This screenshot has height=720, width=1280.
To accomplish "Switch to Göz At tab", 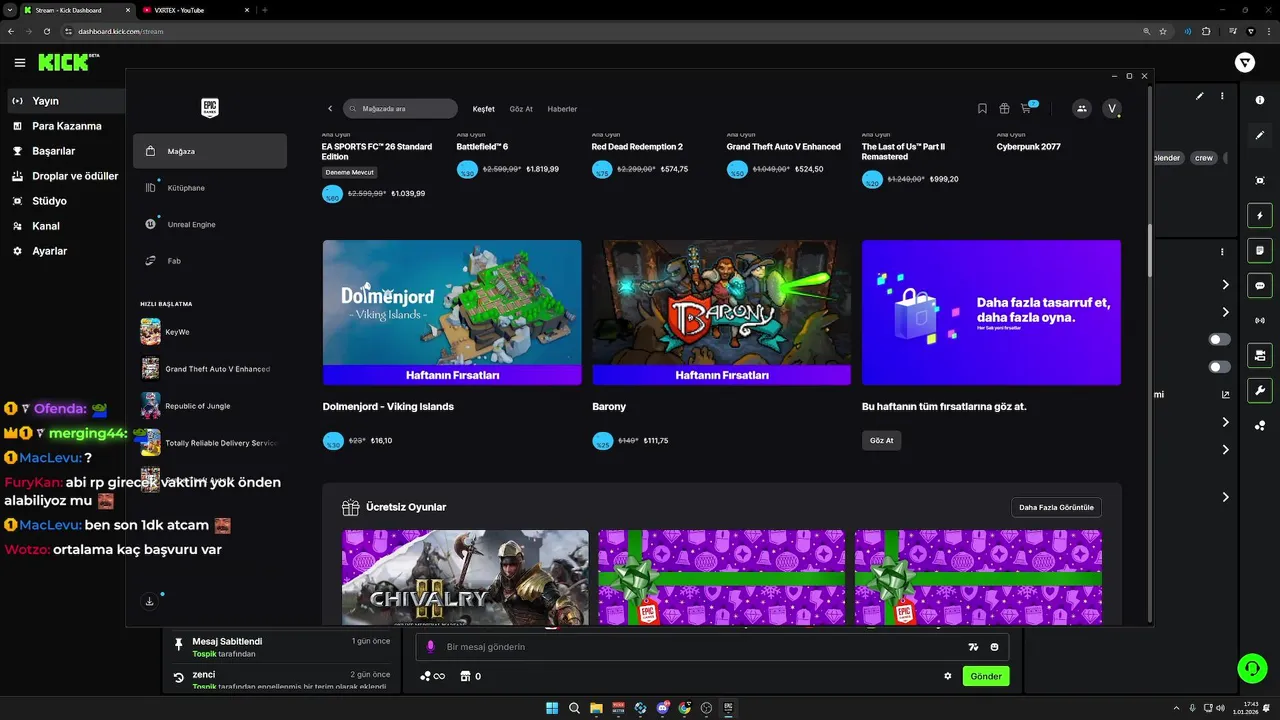I will point(521,109).
